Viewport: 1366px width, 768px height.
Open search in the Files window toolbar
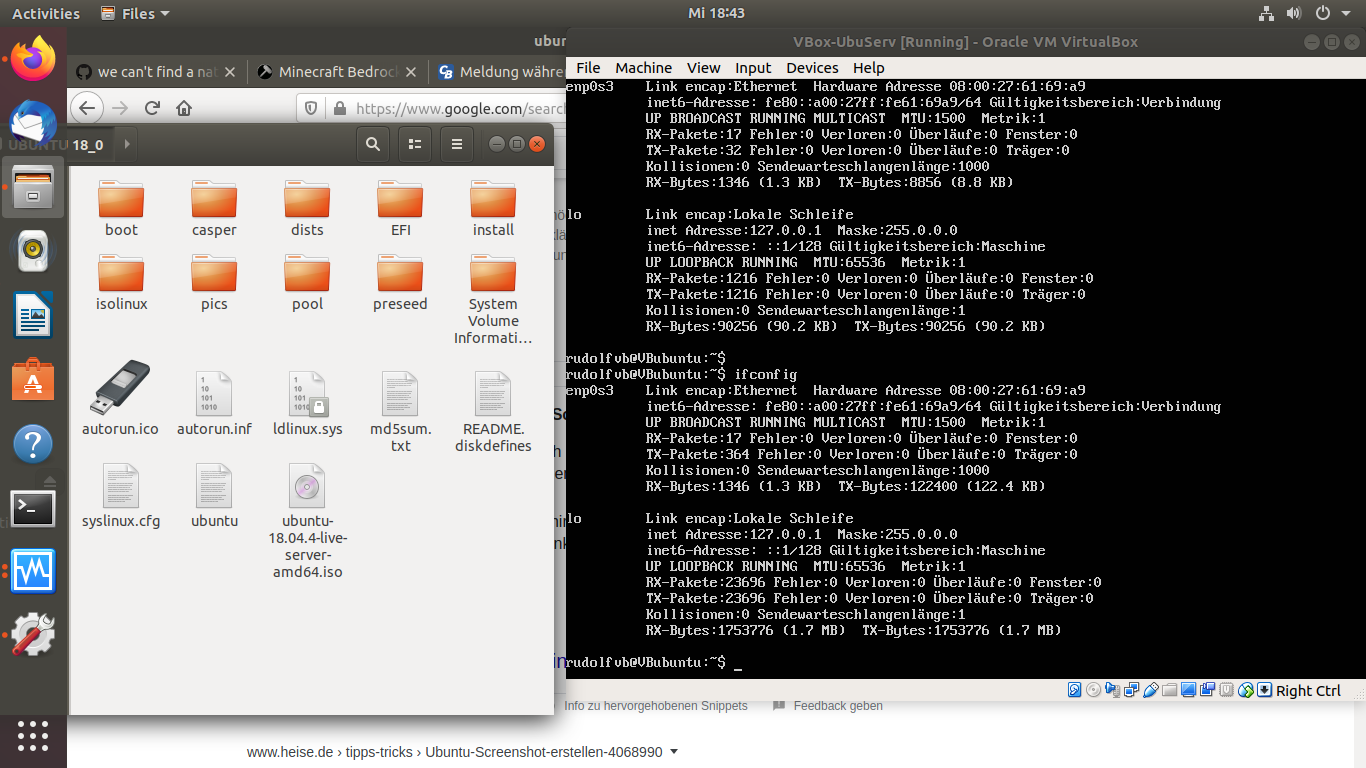(373, 144)
